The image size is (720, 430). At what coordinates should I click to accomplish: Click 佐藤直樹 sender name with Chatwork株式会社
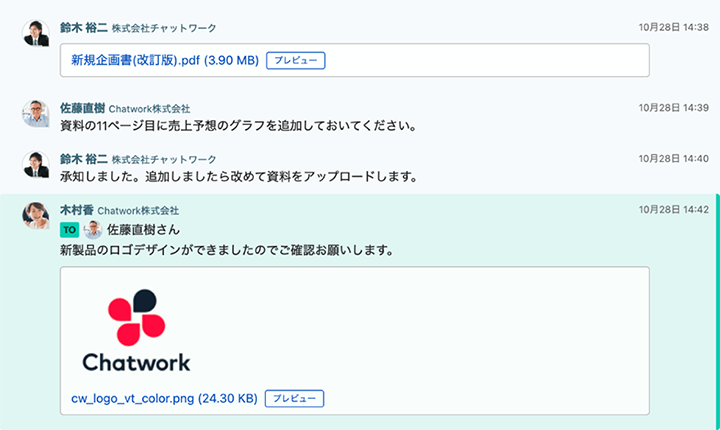click(81, 108)
